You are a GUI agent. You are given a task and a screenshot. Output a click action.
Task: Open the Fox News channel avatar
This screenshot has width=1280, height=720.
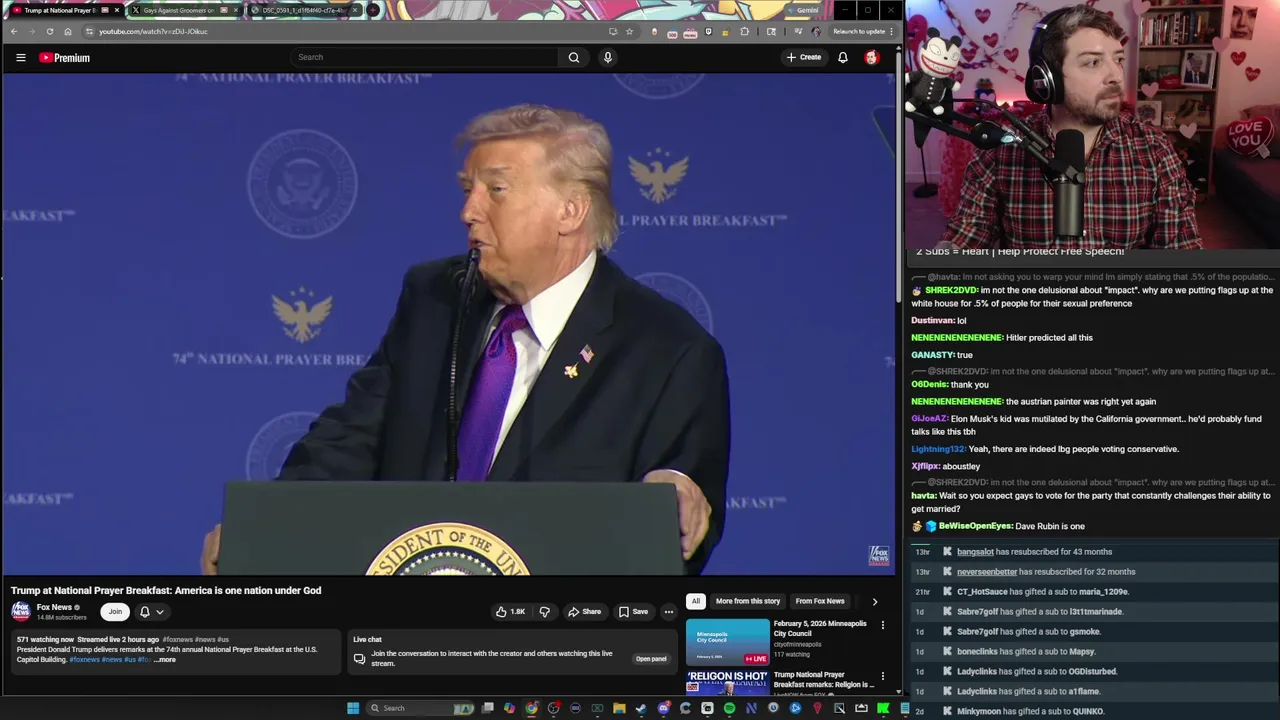click(21, 611)
